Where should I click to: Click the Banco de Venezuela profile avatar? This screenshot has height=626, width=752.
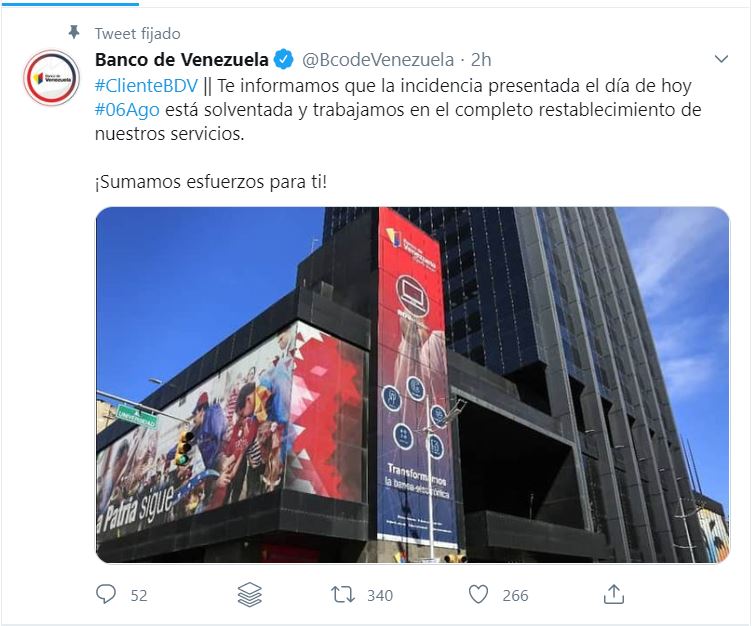(52, 78)
